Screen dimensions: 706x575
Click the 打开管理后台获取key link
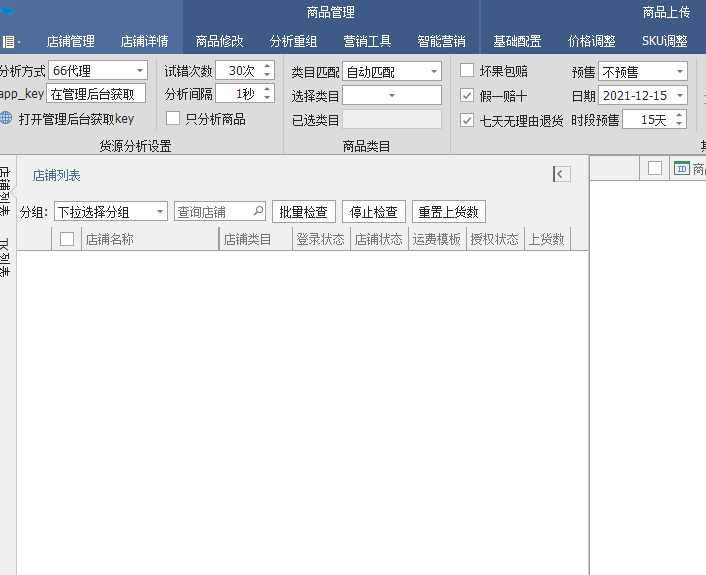click(x=76, y=119)
